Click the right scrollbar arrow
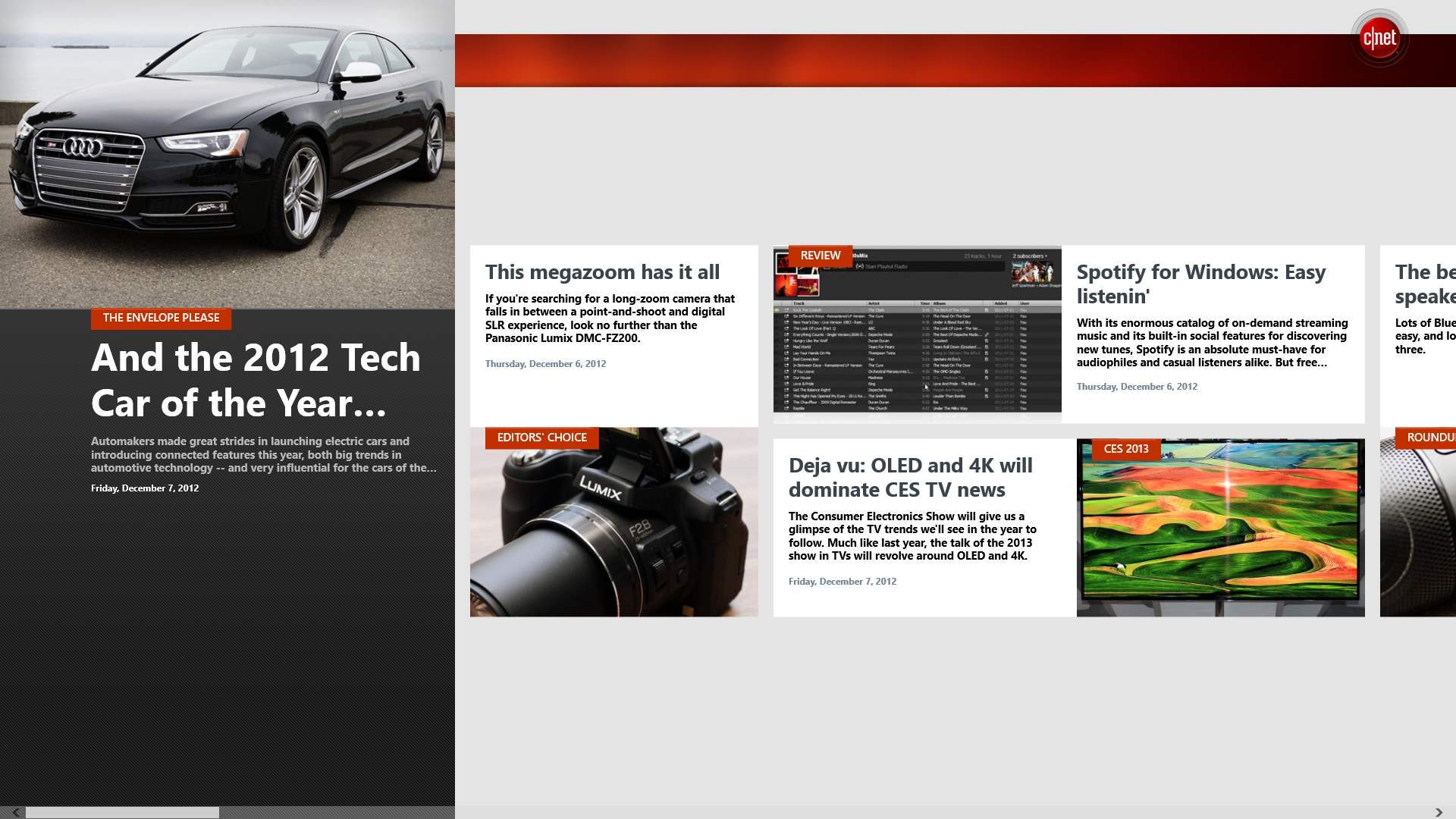Screen dimensions: 1456x819 pos(1439,812)
